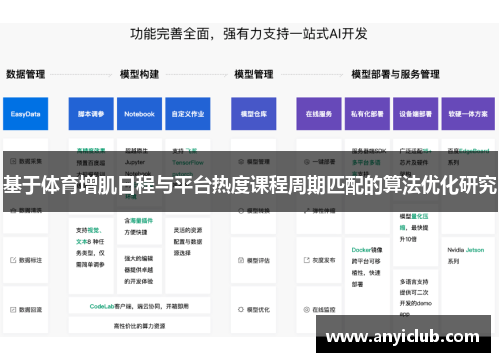Click the CodeLab客户端 description card
The width and height of the screenshot is (500, 362).
point(139,306)
